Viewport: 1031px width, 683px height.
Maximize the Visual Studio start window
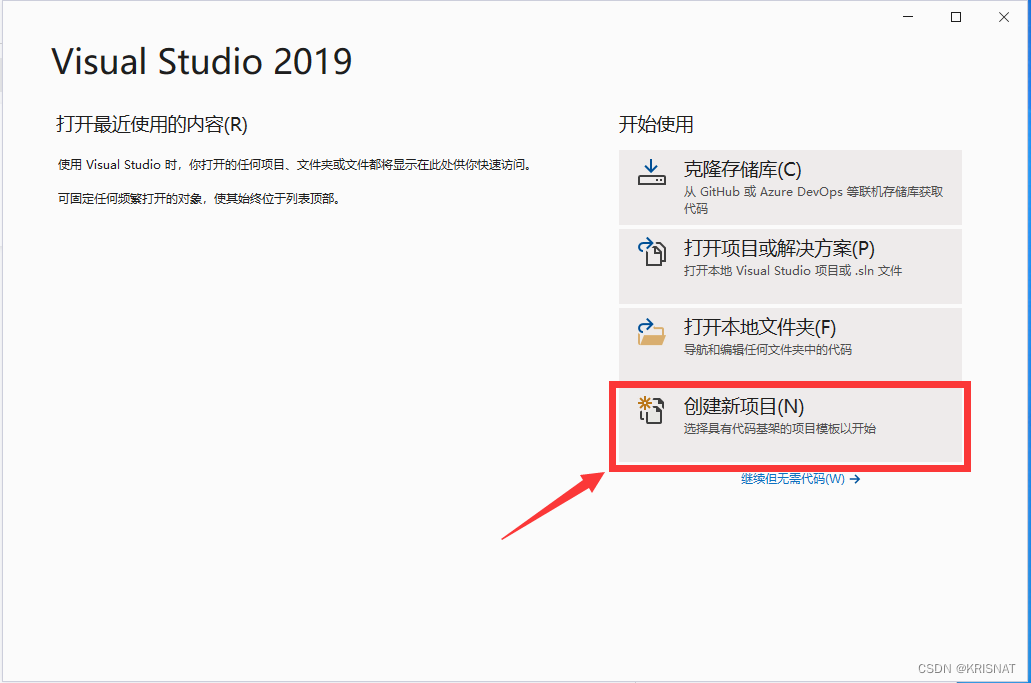click(x=956, y=17)
